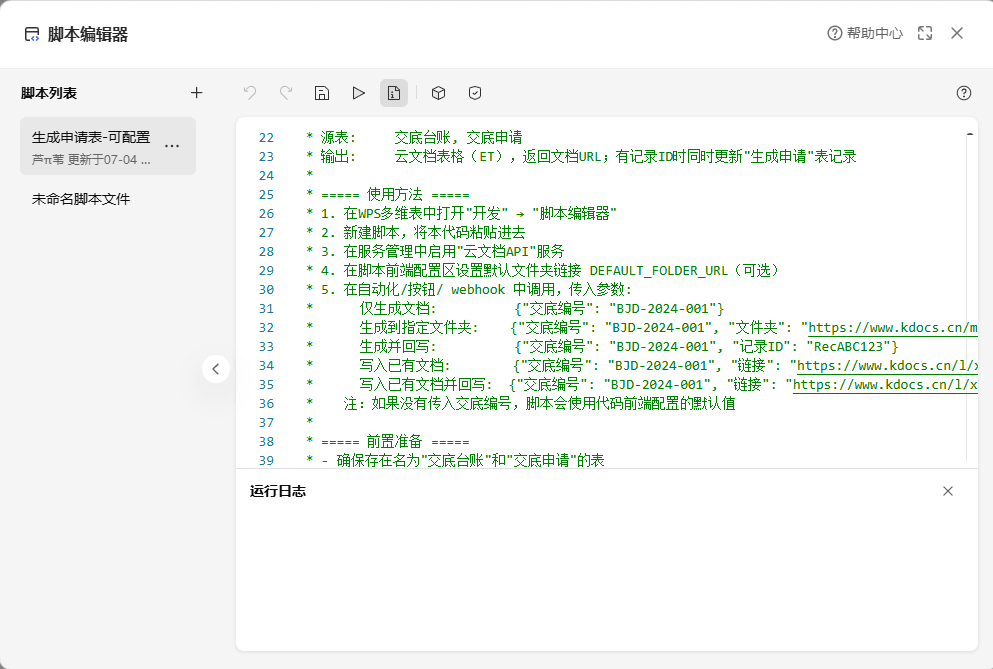The height and width of the screenshot is (669, 993).
Task: Click line number 22 in gutter
Action: [267, 137]
